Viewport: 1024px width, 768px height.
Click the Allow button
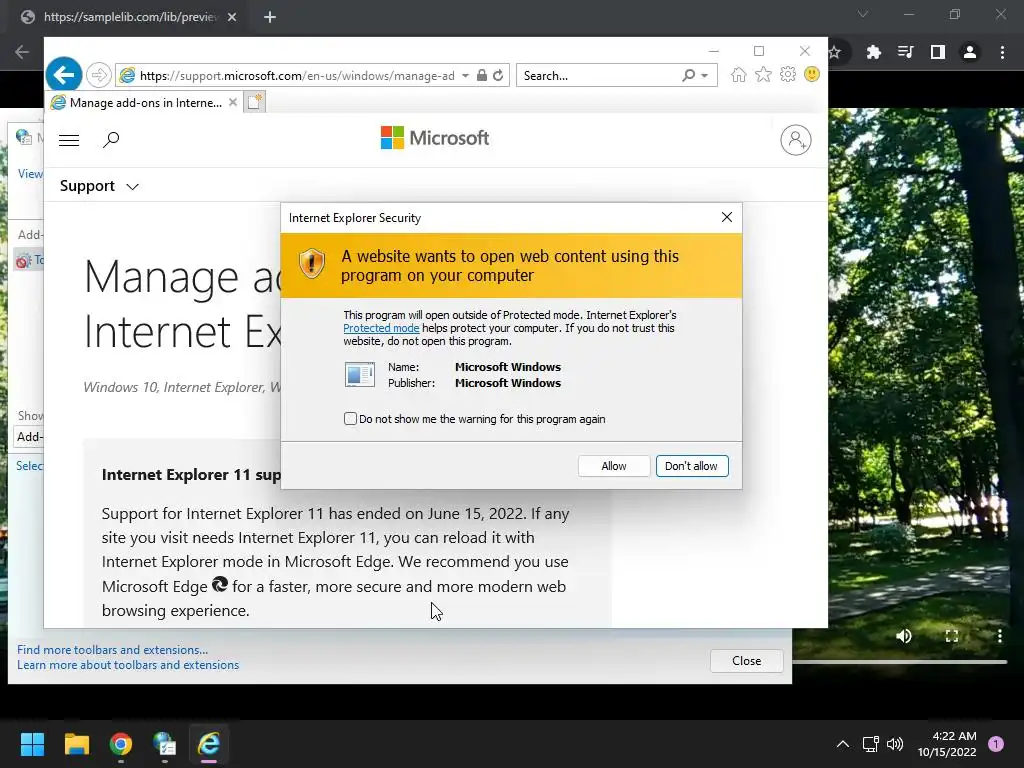tap(613, 466)
